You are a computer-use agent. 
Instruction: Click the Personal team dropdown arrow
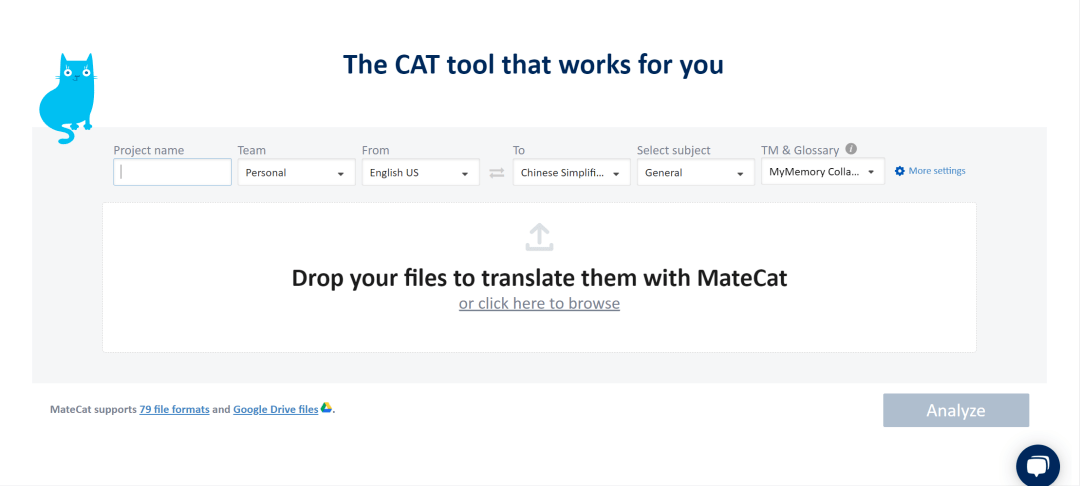(341, 173)
